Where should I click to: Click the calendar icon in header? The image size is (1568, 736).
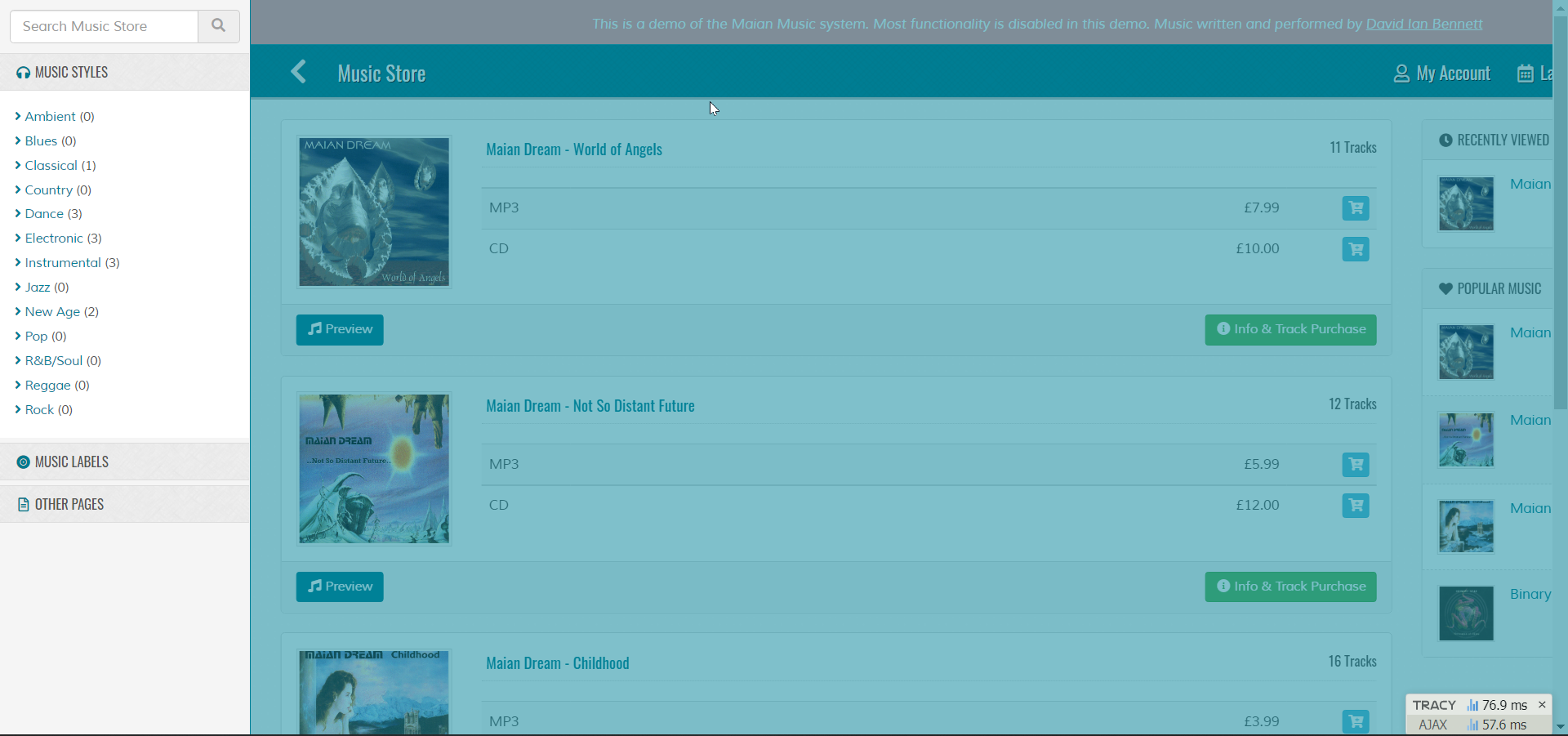pyautogui.click(x=1525, y=74)
